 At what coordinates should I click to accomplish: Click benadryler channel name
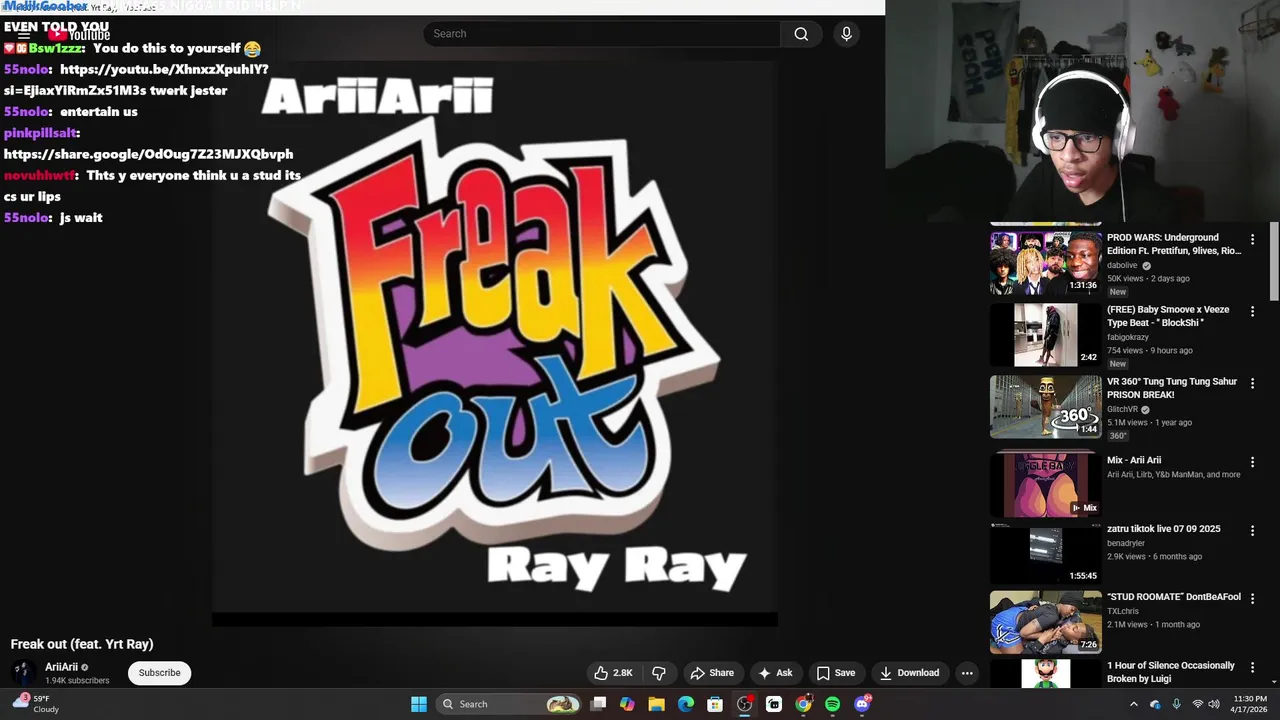click(x=1126, y=543)
